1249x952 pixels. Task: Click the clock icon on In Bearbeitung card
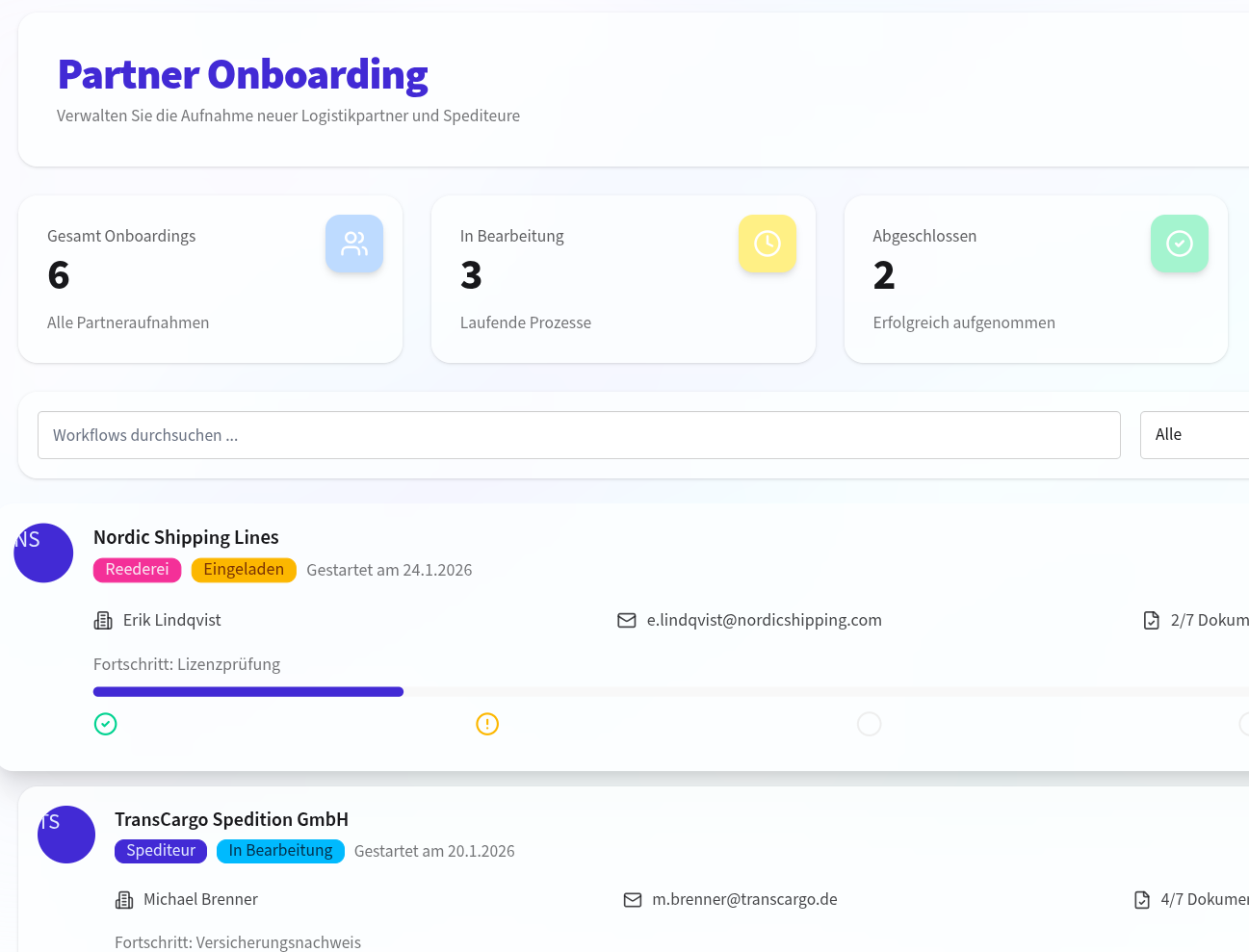coord(767,244)
